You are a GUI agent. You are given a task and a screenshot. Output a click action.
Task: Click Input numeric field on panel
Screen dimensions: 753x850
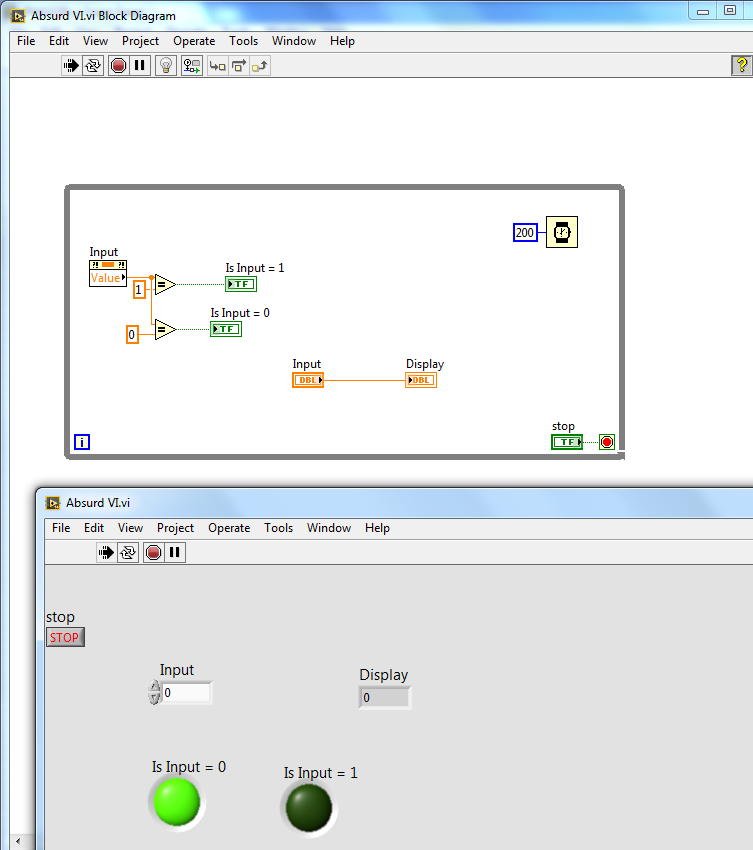tap(186, 693)
